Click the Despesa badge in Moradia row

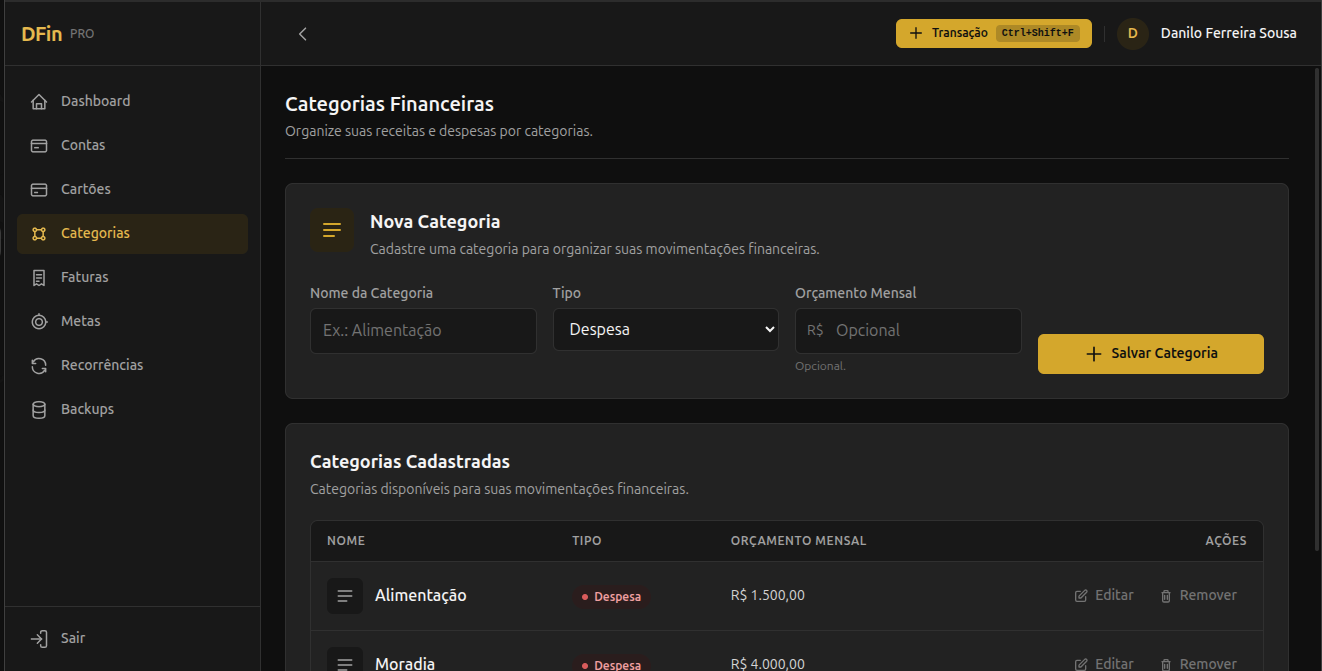[611, 664]
